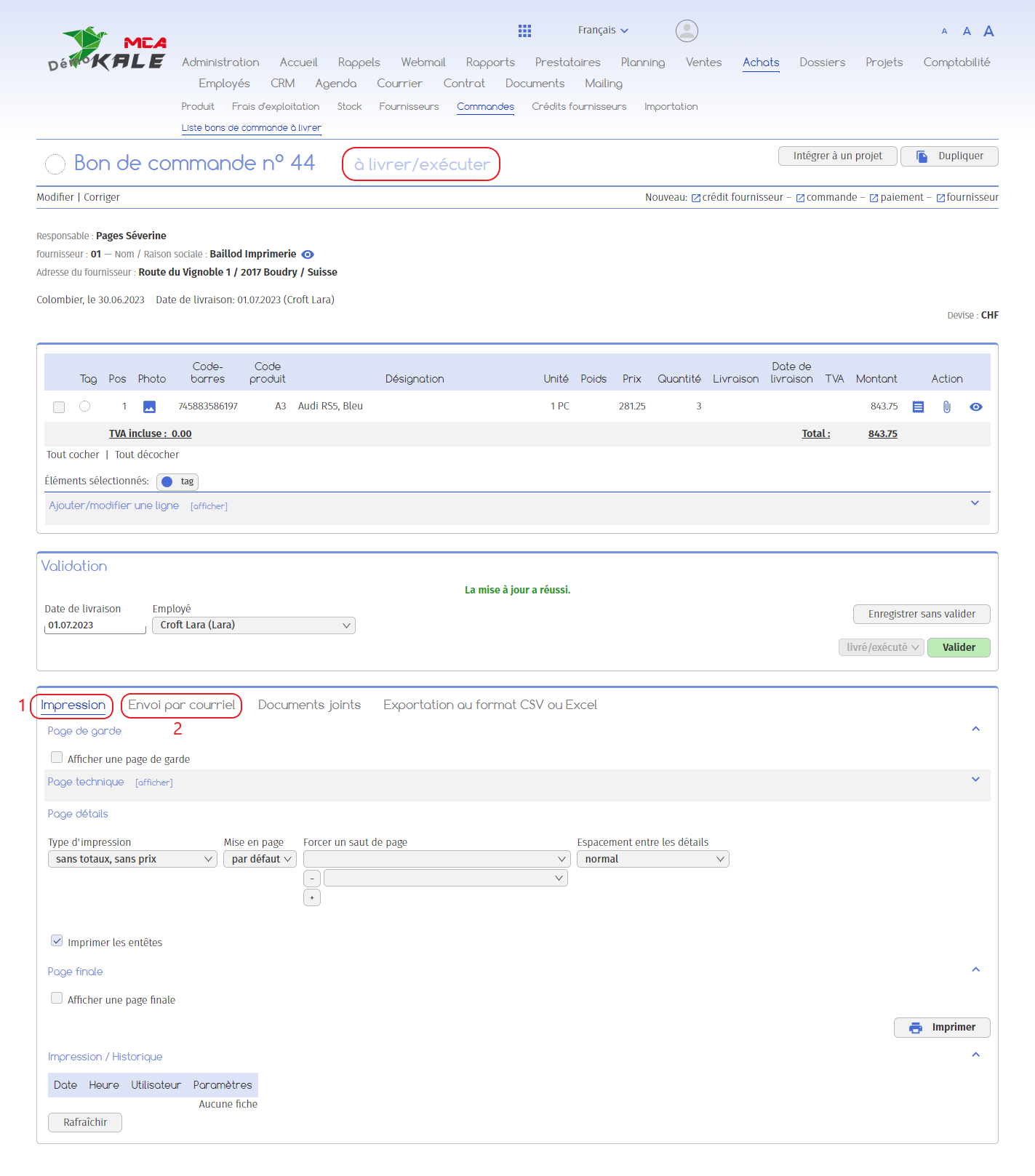Screen dimensions: 1035x1176
Task: Click the tag button for selected elements
Action: 177,481
